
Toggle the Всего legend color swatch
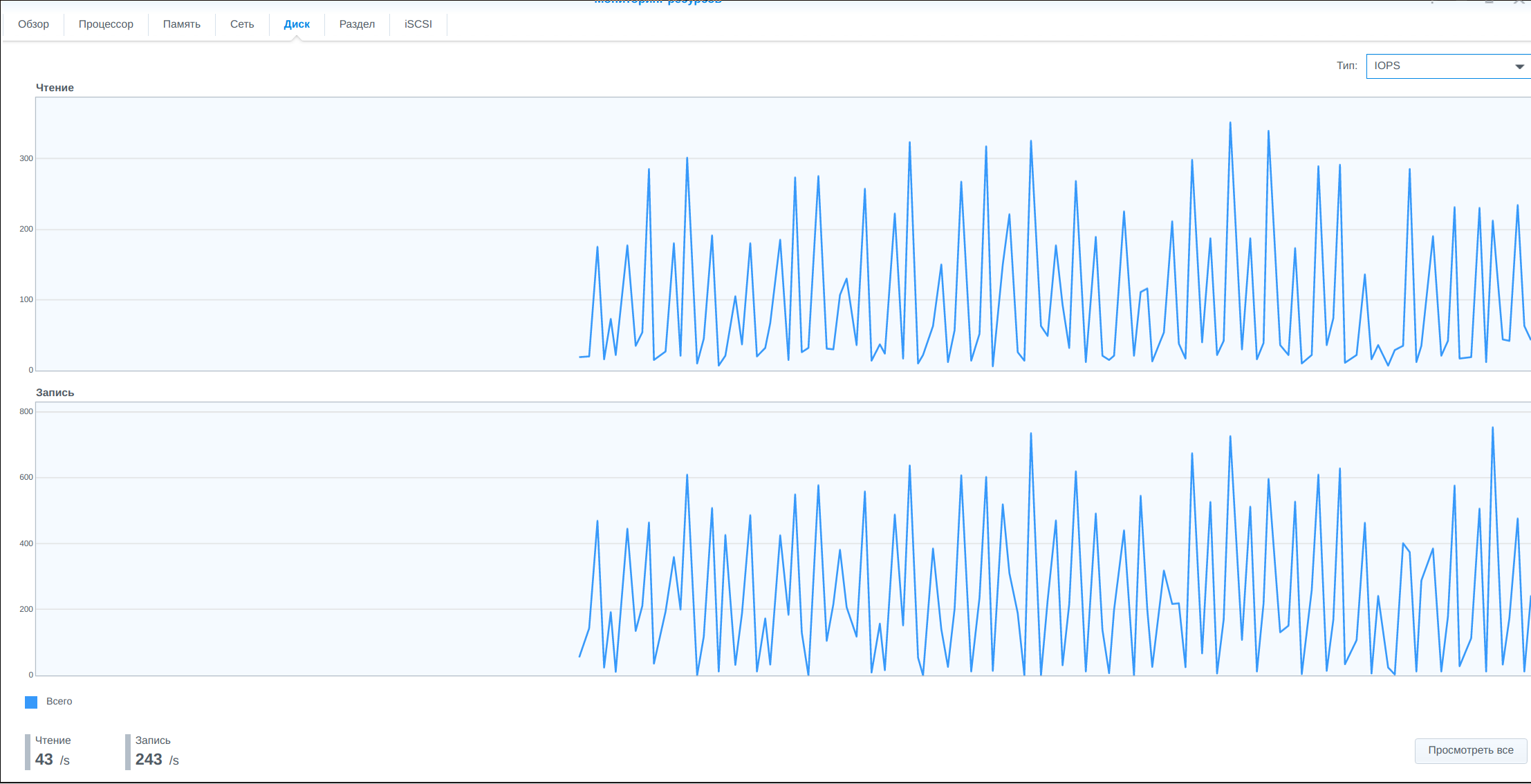31,702
